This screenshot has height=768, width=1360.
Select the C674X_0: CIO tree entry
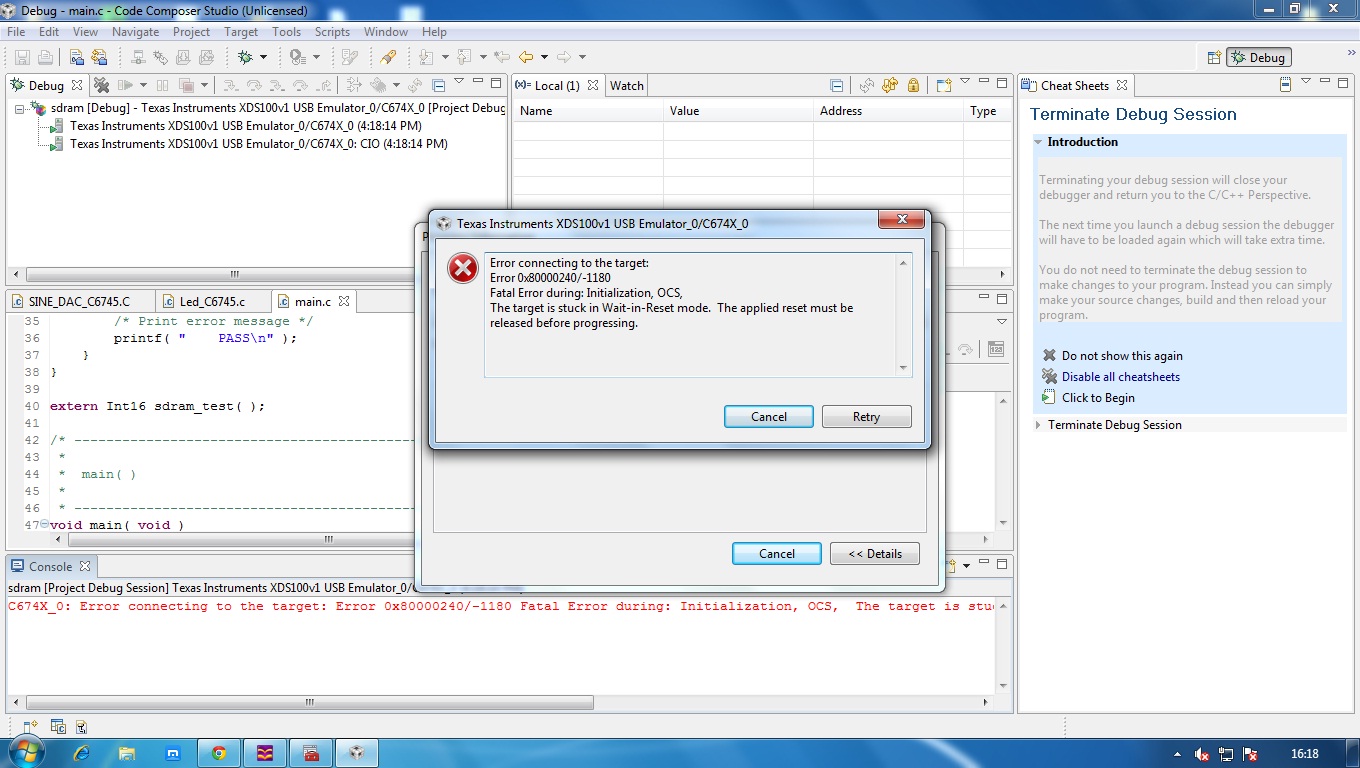pyautogui.click(x=259, y=144)
